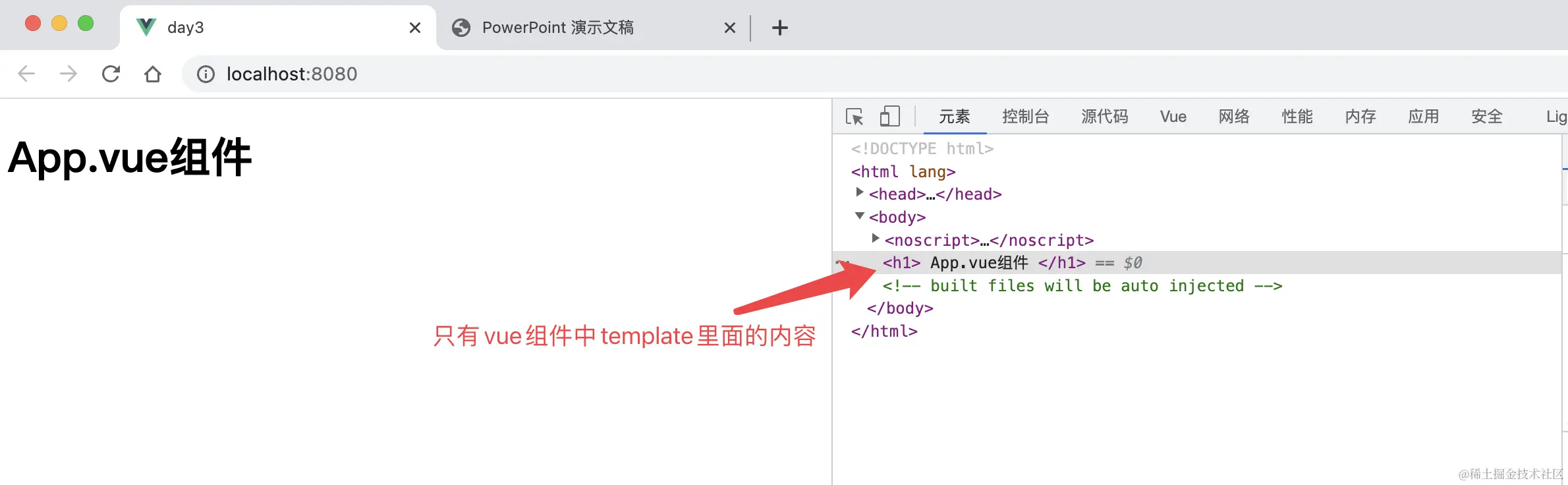The height and width of the screenshot is (485, 1568).
Task: Open the 源代码 devtools panel
Action: click(x=1105, y=117)
